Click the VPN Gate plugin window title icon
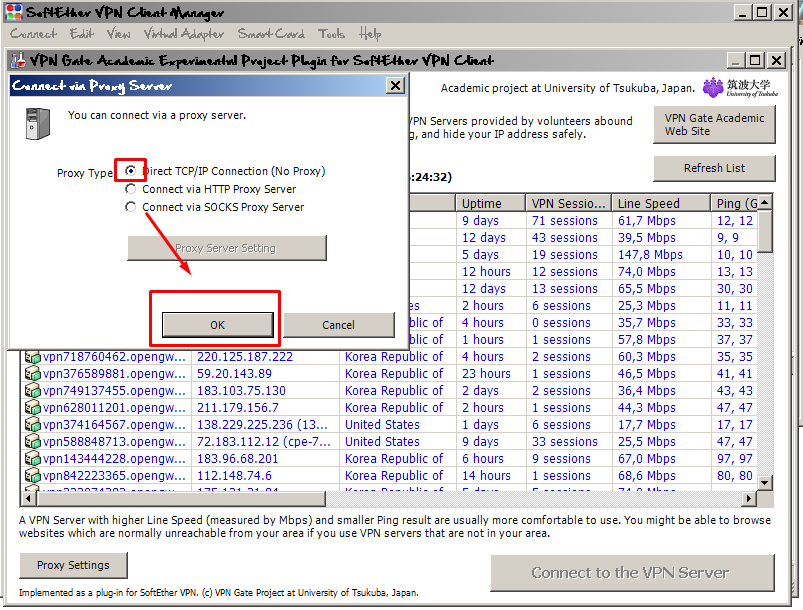 [18, 60]
